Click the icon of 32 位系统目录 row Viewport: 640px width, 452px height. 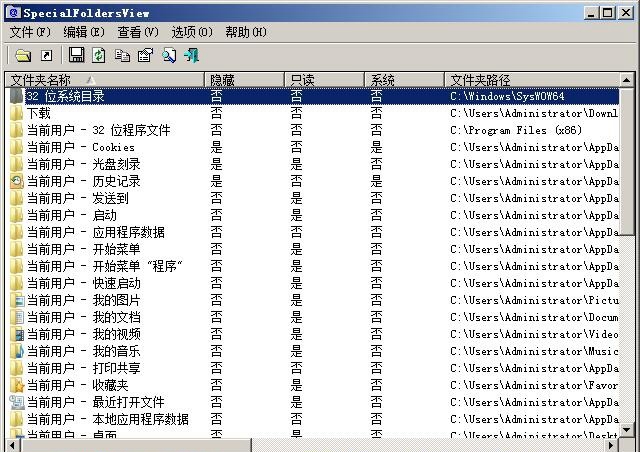(17, 96)
